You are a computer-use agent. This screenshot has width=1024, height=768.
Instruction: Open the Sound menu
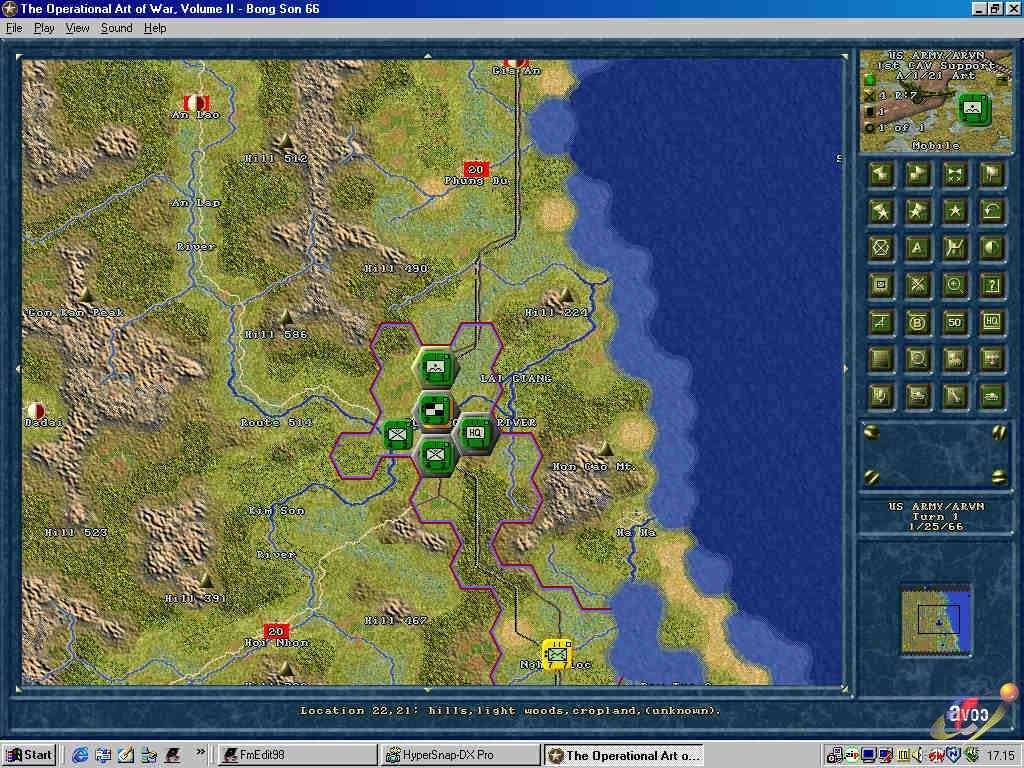[x=116, y=28]
